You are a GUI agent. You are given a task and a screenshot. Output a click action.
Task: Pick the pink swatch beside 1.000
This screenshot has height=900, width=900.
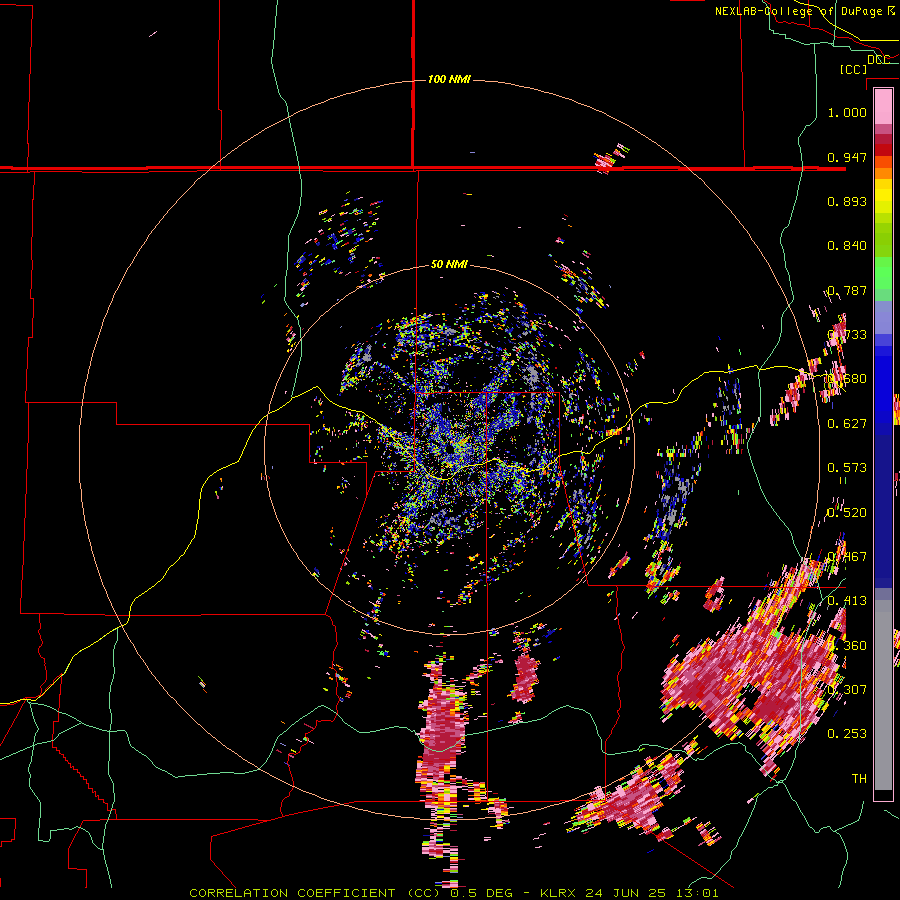[x=883, y=107]
